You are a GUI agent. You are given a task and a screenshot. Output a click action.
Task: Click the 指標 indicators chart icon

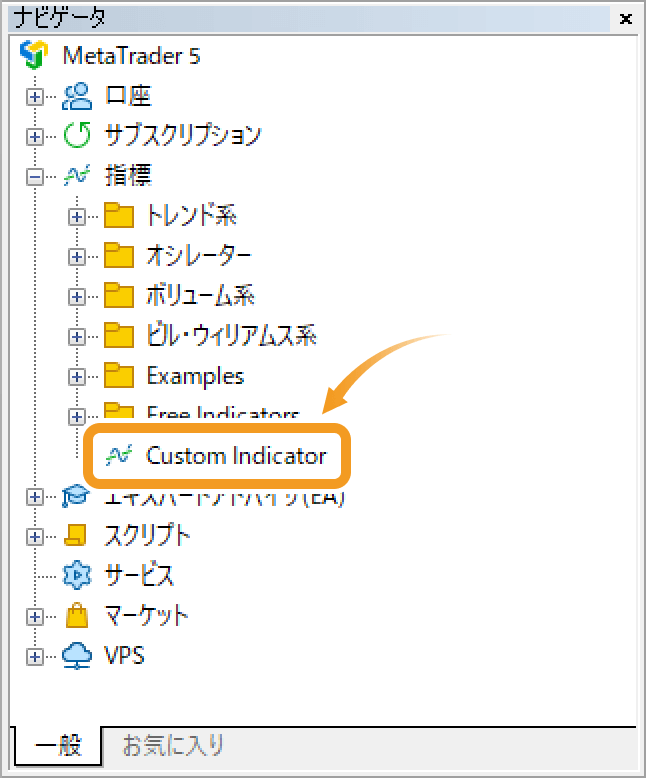[76, 176]
